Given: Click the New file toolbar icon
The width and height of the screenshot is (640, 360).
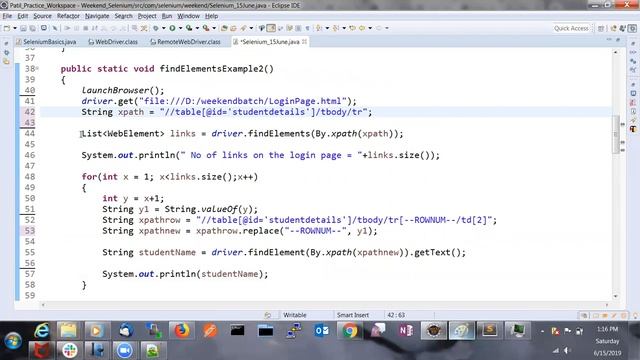Looking at the screenshot, I should pos(7,28).
